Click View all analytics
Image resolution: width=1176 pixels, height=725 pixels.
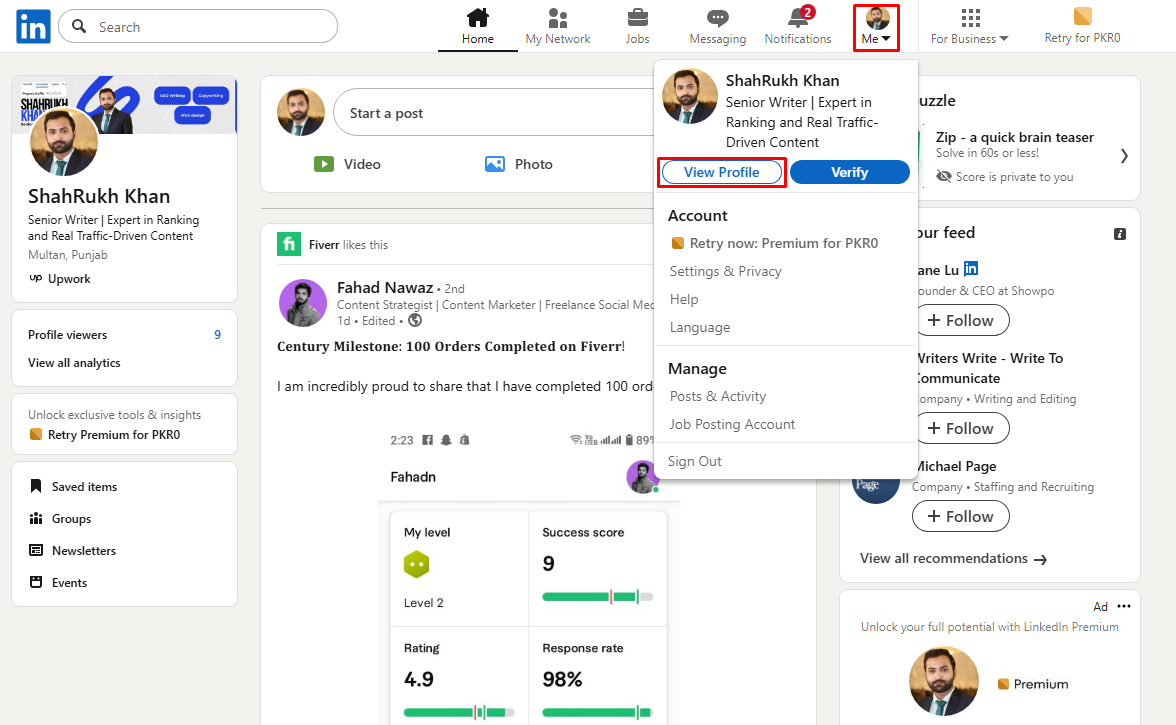(x=74, y=363)
